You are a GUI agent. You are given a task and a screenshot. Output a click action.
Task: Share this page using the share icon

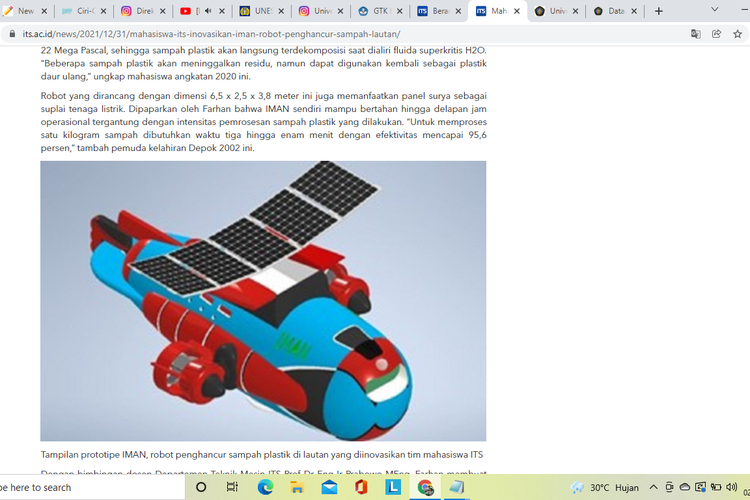(x=717, y=33)
